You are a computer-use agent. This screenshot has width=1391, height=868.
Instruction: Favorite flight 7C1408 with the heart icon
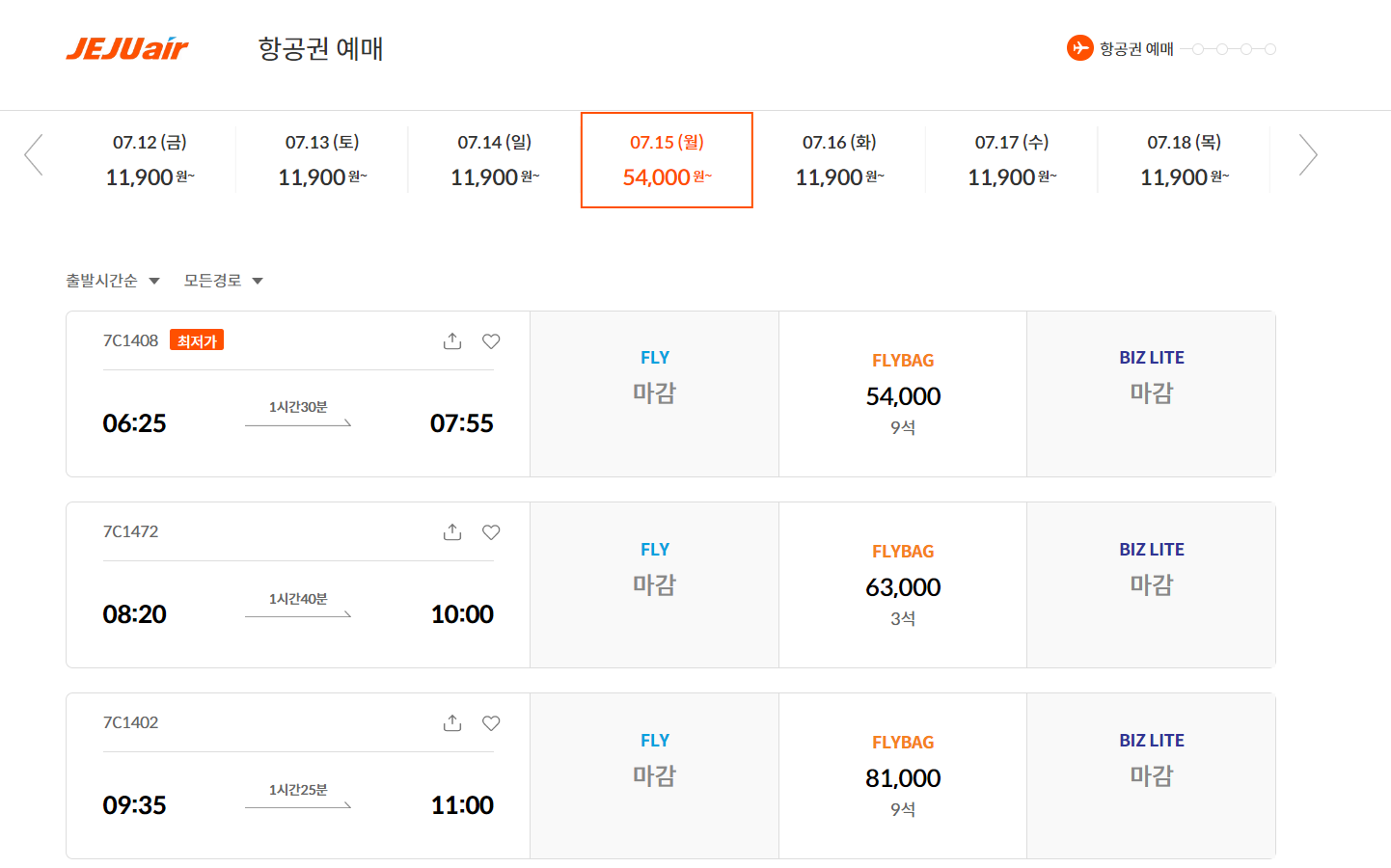491,340
